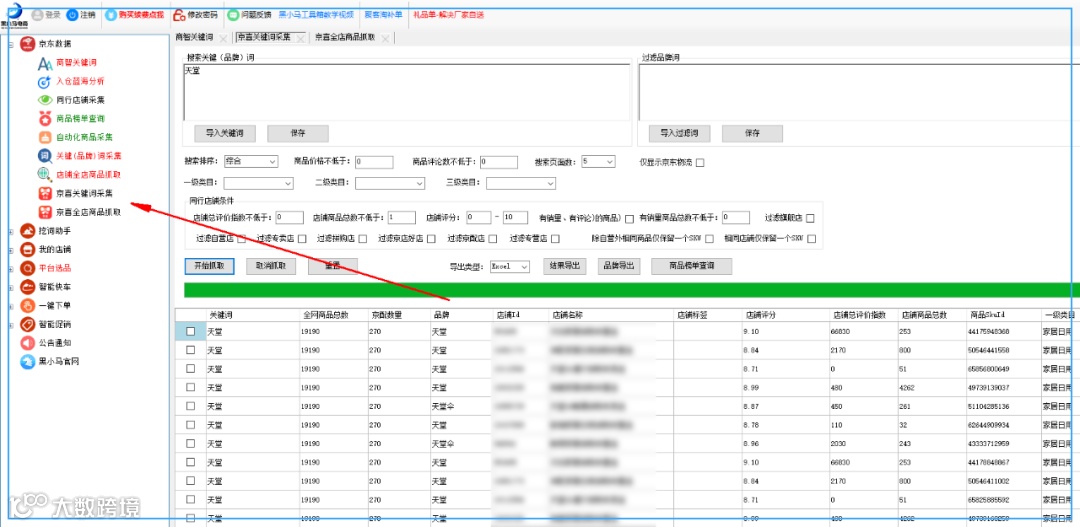The image size is (1080, 527).
Task: Switch to the 京喜全店商品抓取 tab
Action: pyautogui.click(x=345, y=37)
